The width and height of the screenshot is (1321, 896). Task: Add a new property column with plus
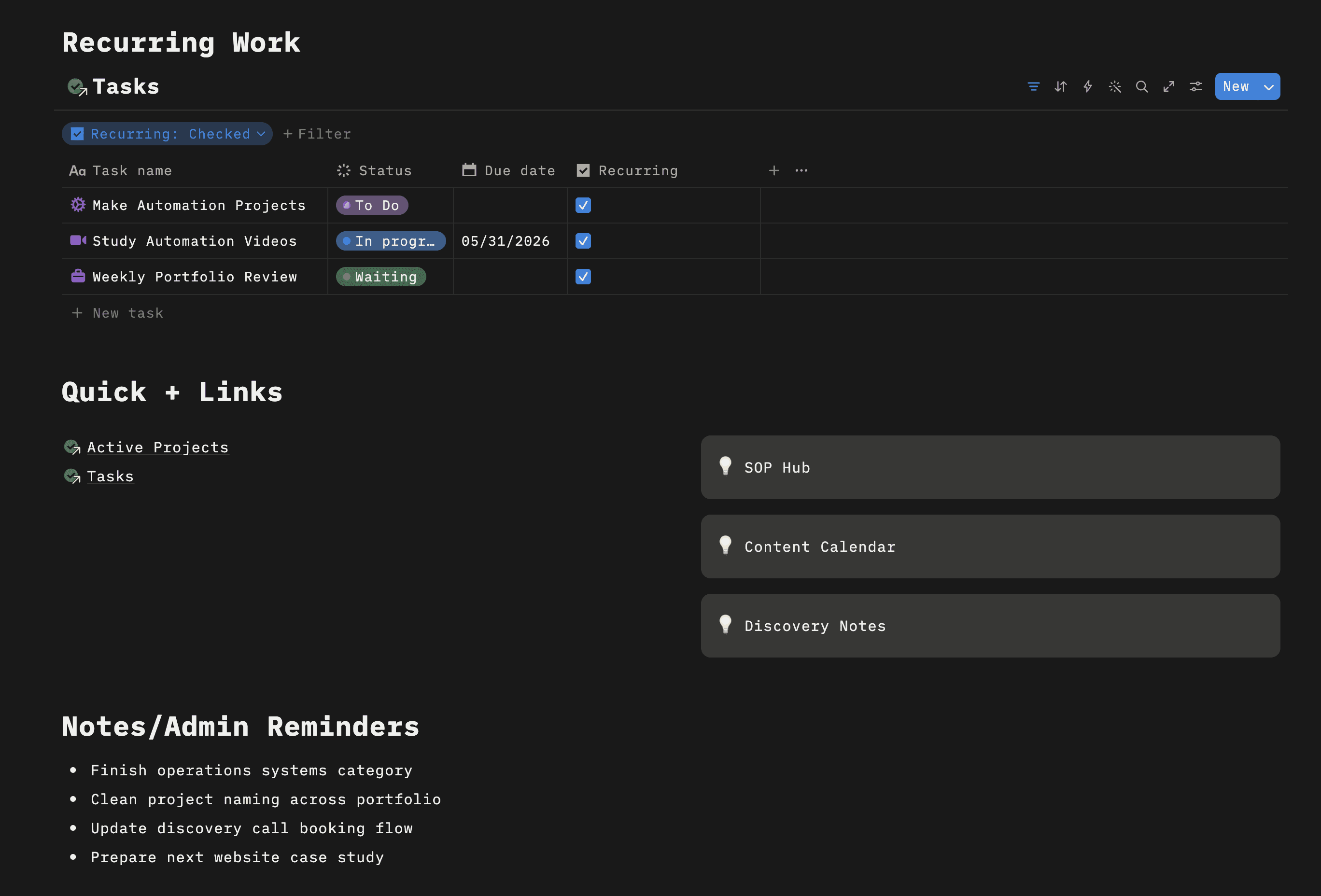[x=773, y=170]
